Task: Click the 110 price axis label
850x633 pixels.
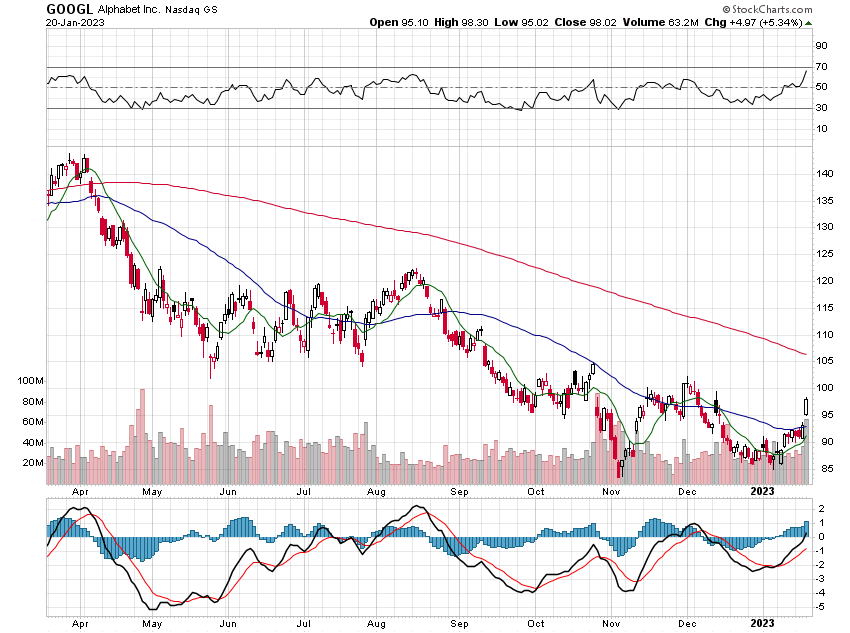Action: coord(825,334)
